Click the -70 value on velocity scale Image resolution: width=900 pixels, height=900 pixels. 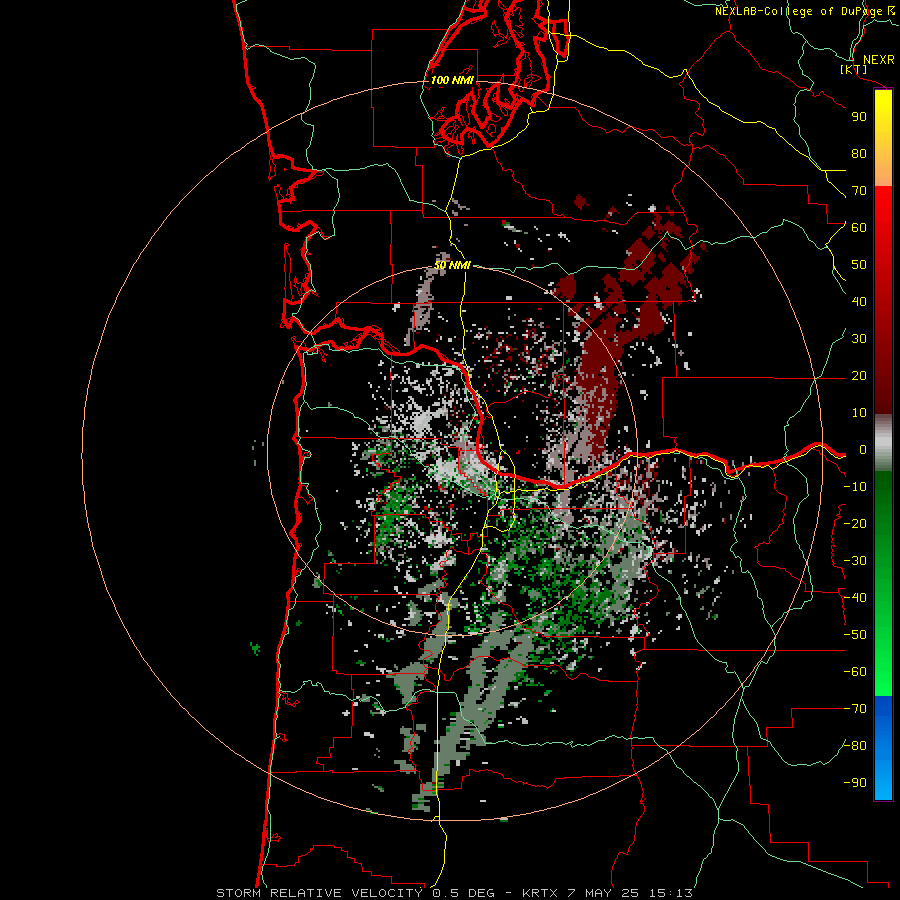click(x=855, y=709)
